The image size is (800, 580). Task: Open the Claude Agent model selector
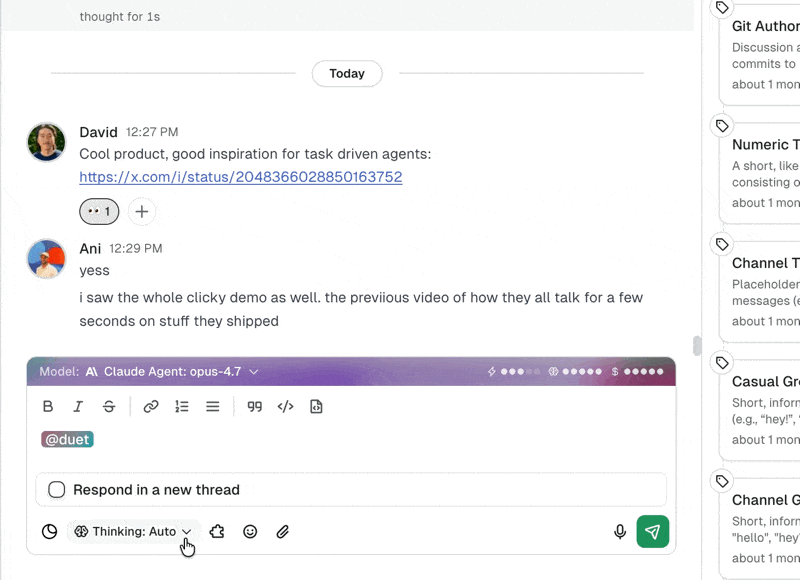(172, 372)
